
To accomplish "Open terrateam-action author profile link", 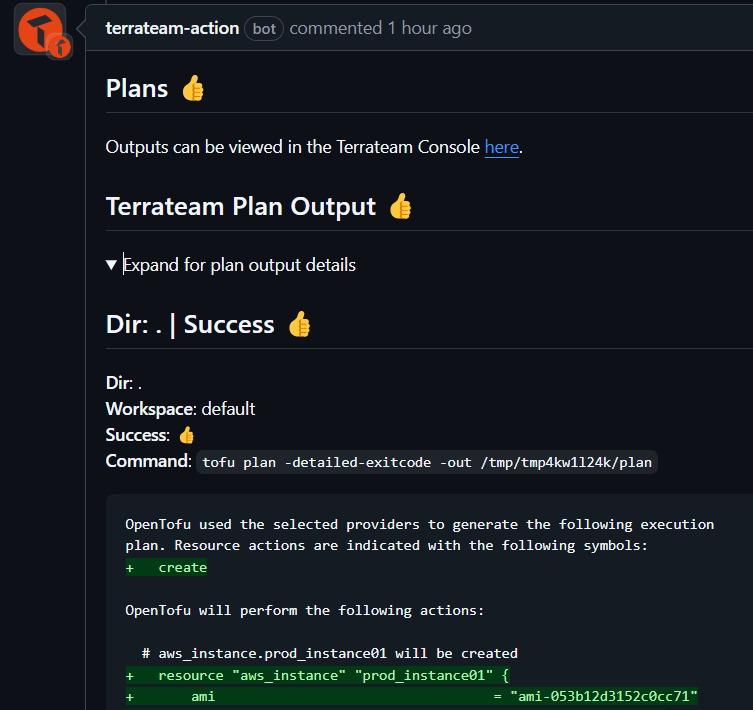I will click(172, 28).
